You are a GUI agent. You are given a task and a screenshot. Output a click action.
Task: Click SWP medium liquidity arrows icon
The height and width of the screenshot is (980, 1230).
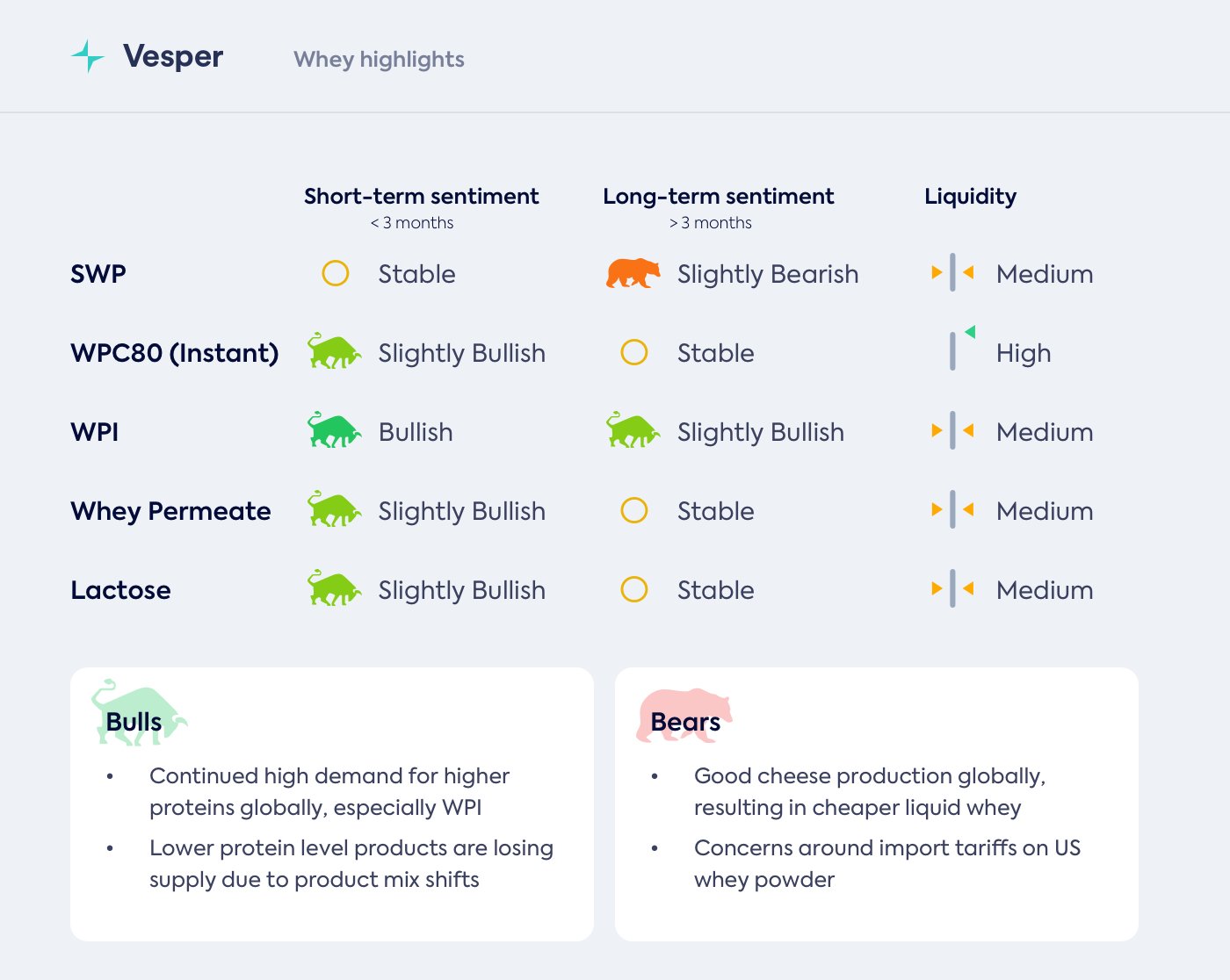coord(952,273)
